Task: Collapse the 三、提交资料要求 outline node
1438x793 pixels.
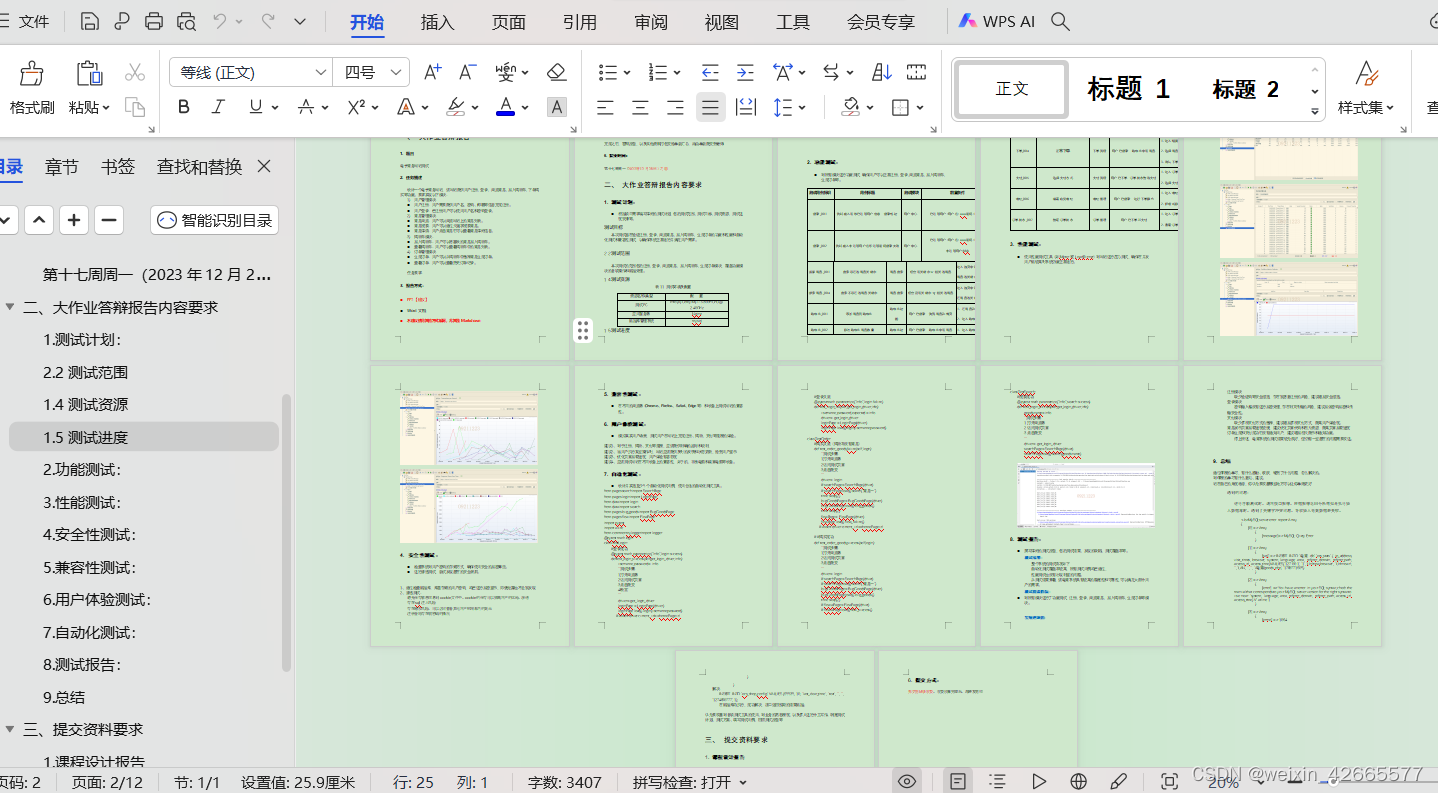Action: pos(10,729)
